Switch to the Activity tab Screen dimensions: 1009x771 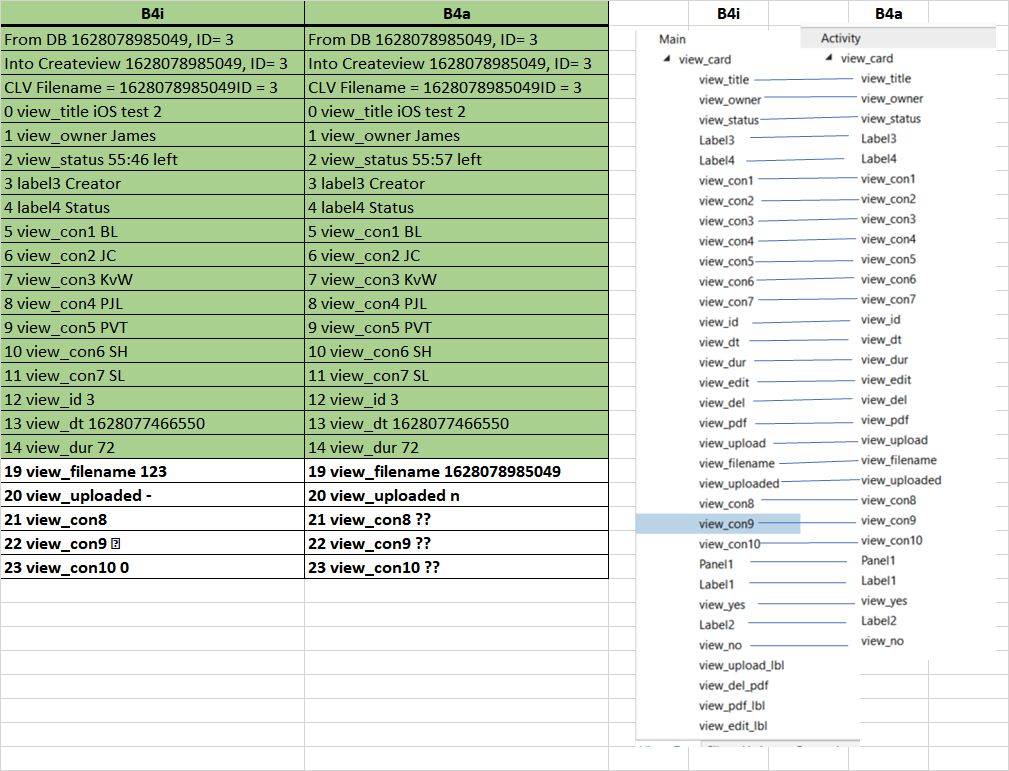pos(840,38)
